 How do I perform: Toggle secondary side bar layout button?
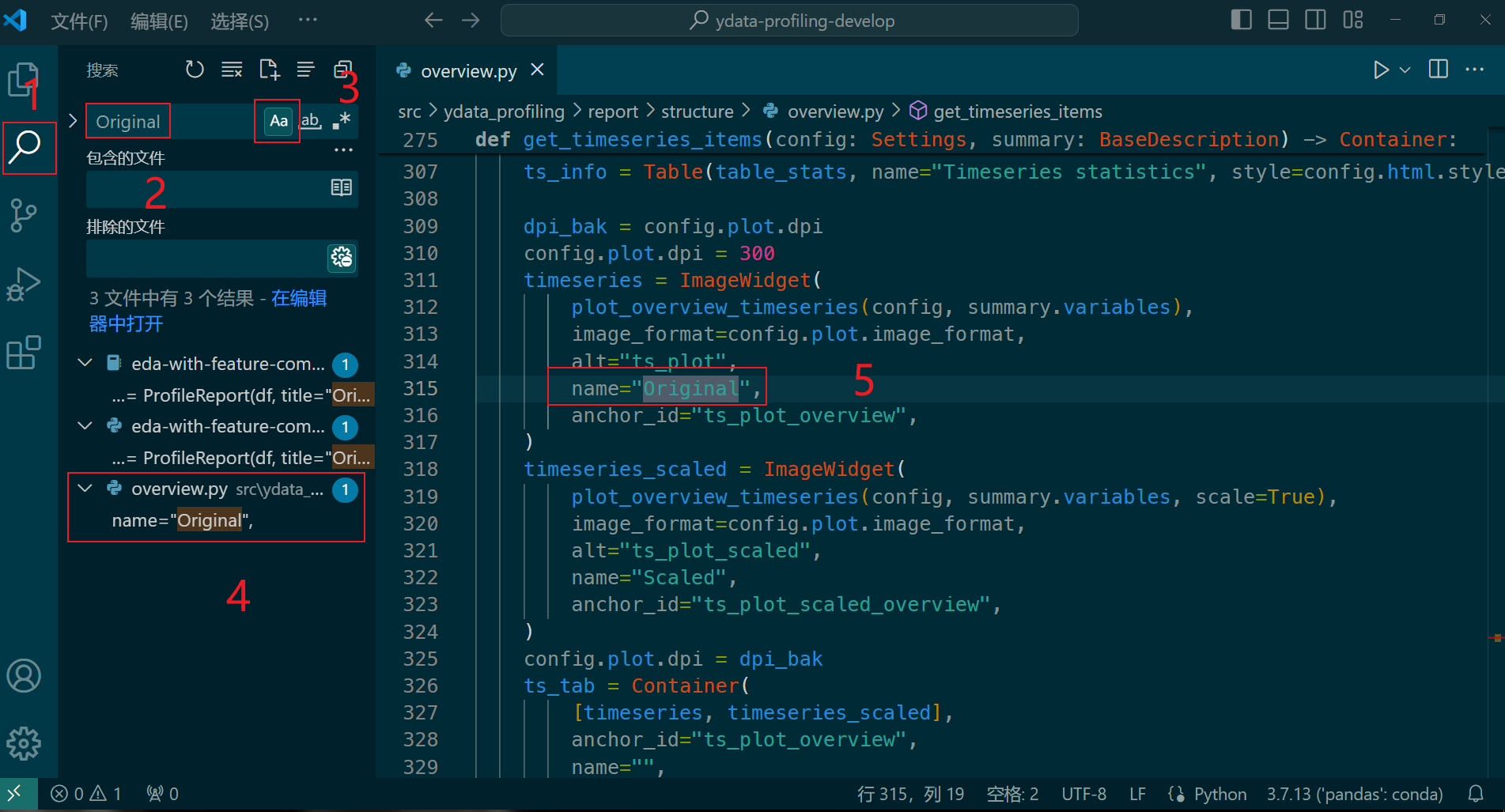(x=1316, y=20)
